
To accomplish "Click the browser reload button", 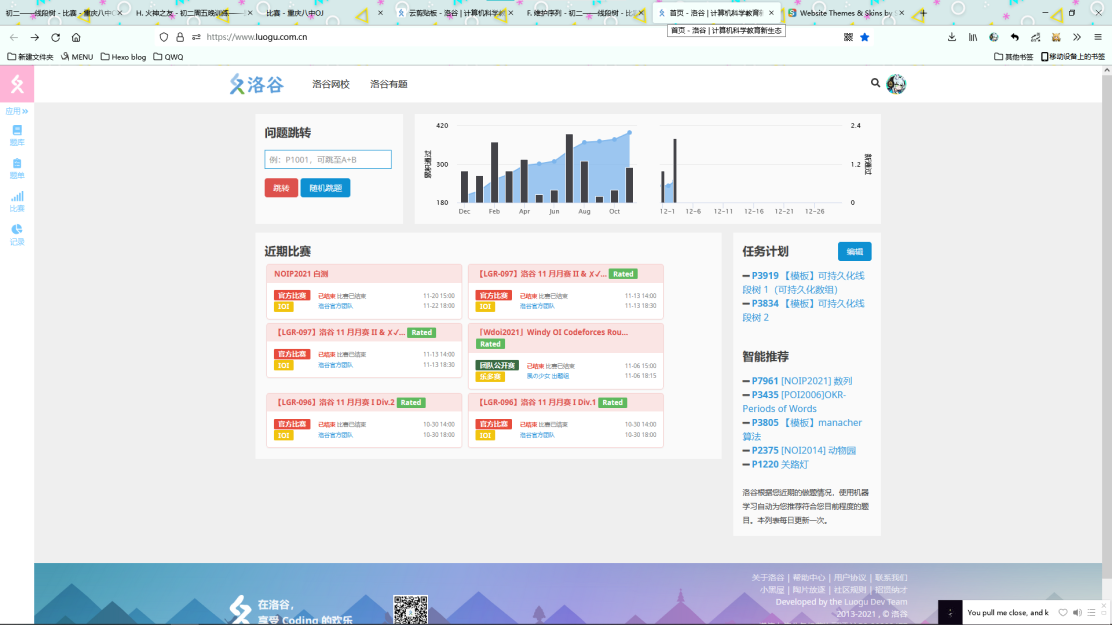I will coord(55,37).
